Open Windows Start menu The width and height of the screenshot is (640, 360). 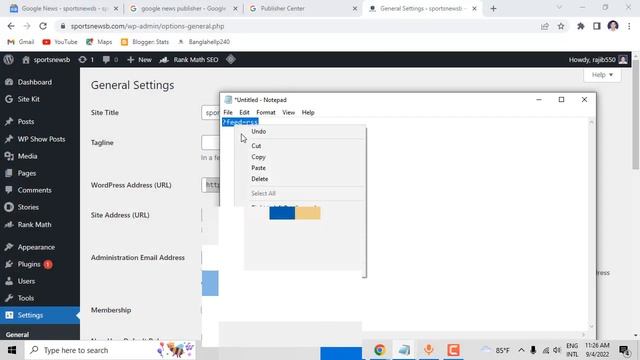(11, 350)
